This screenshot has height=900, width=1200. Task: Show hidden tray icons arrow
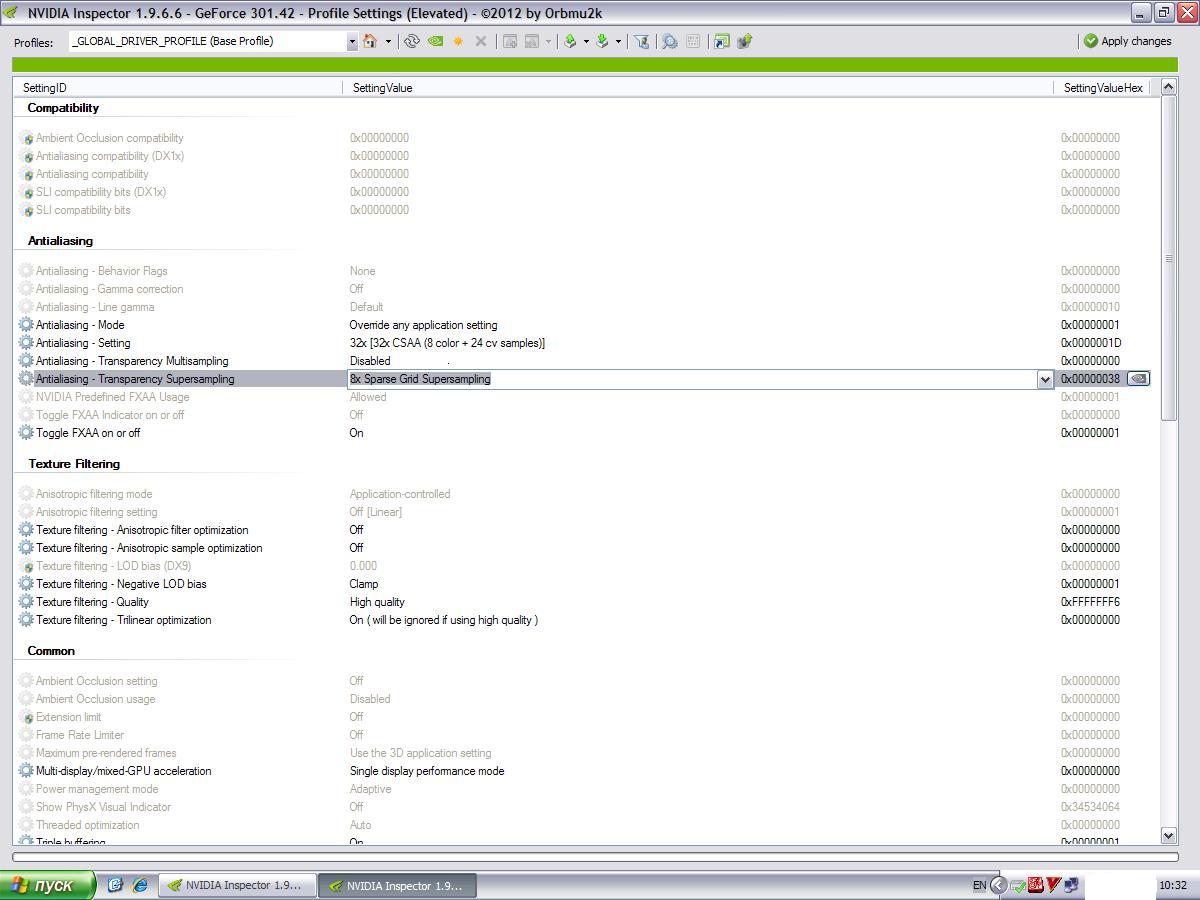pyautogui.click(x=998, y=885)
